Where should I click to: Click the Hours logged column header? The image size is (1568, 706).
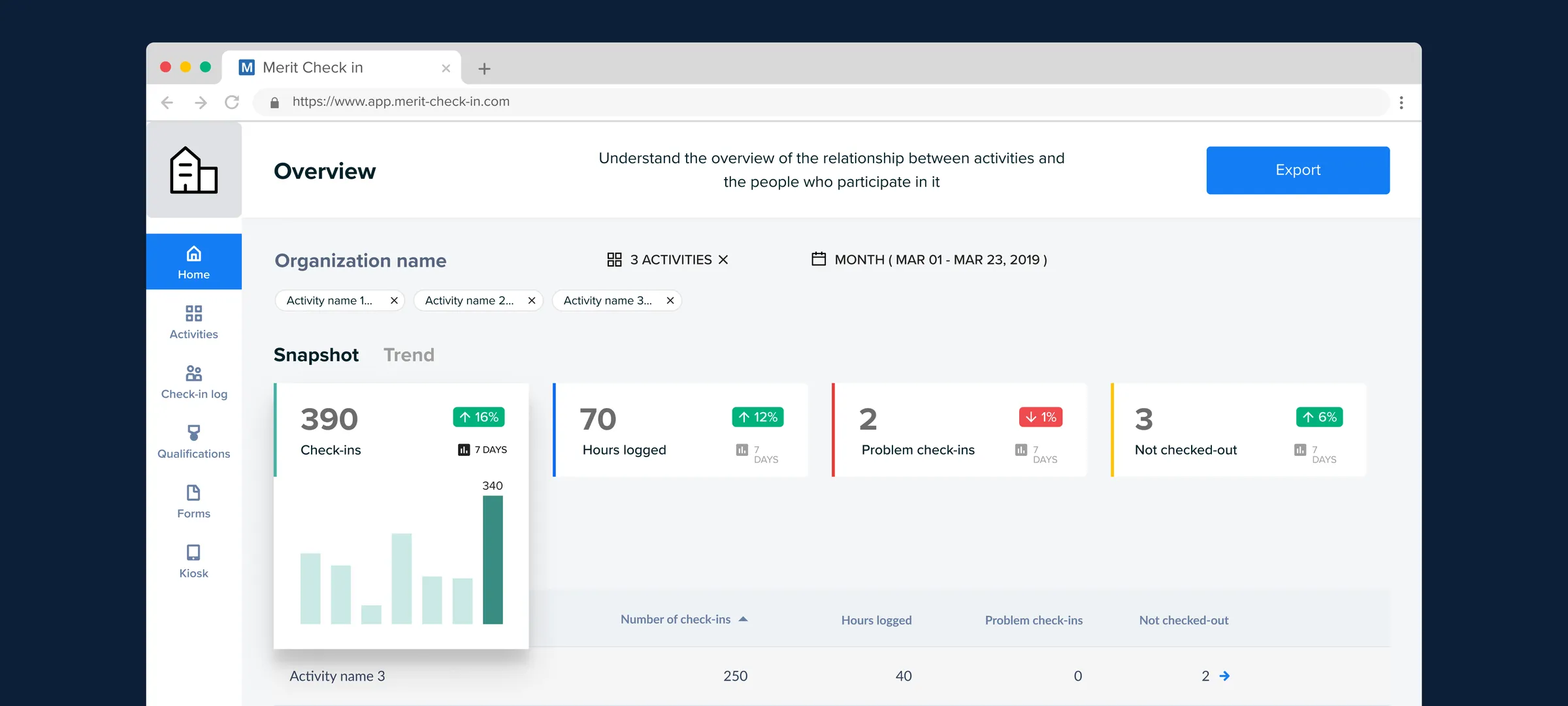click(876, 620)
